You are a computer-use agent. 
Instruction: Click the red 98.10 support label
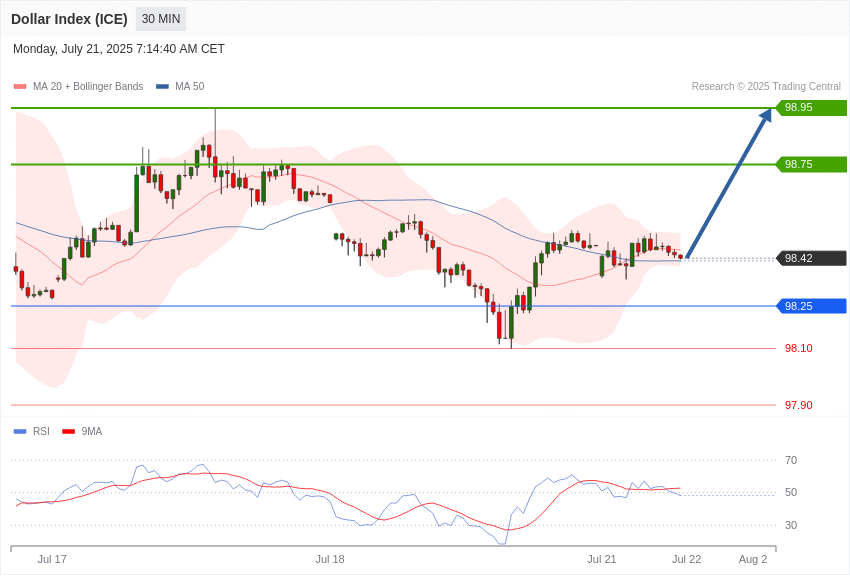[799, 348]
